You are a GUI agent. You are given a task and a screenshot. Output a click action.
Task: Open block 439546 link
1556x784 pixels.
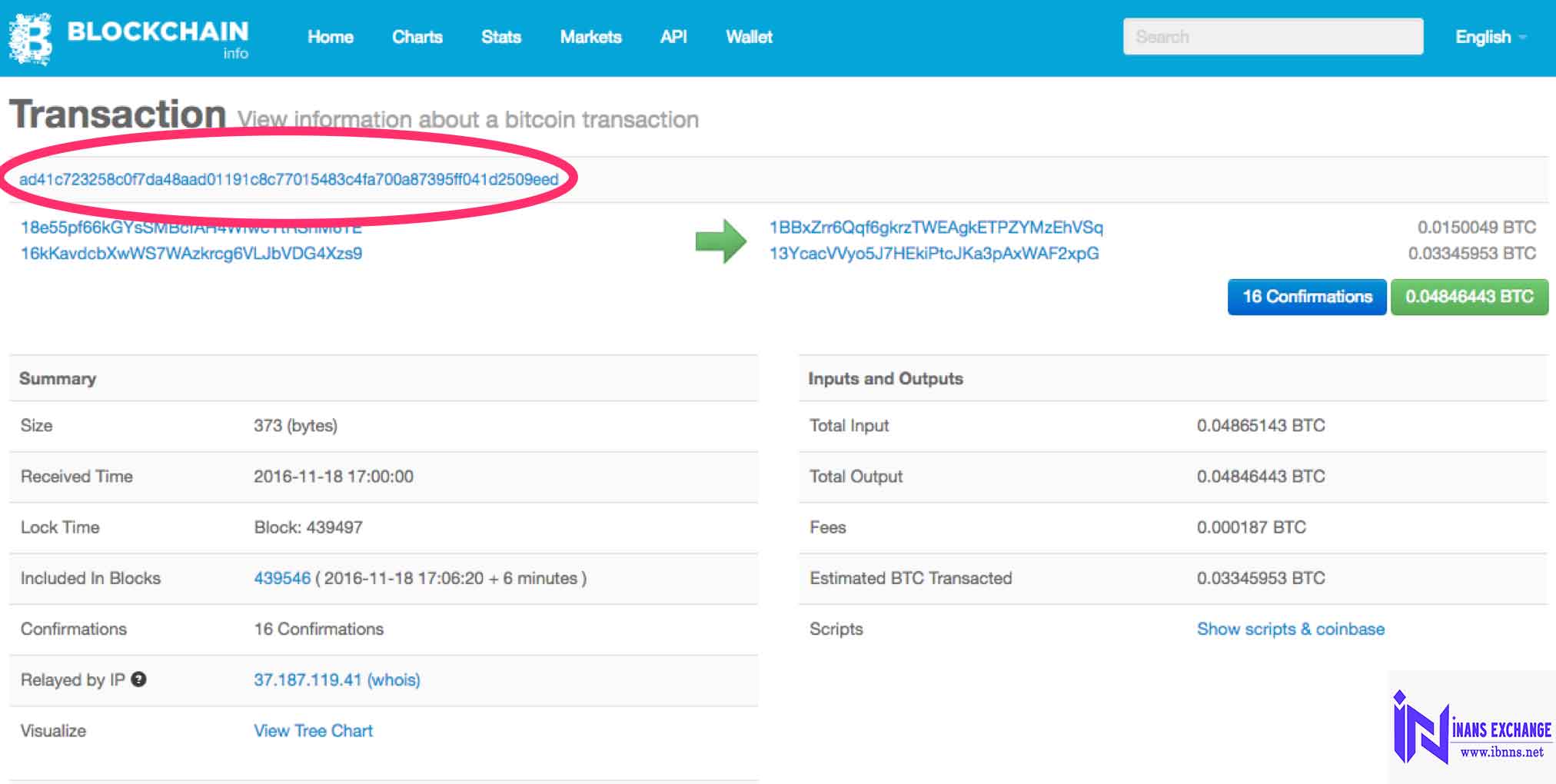282,578
